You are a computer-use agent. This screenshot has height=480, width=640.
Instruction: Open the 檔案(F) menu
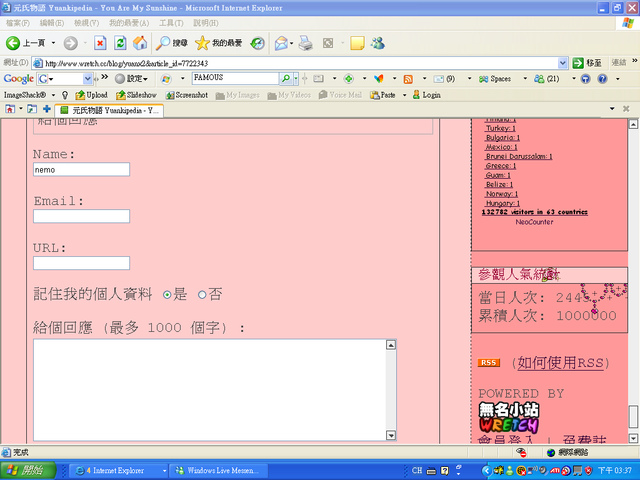18,23
